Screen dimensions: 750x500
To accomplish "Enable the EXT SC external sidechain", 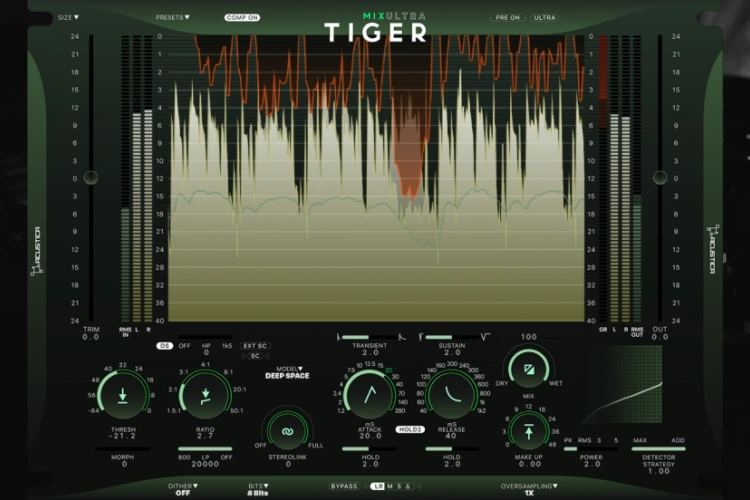I will (254, 346).
